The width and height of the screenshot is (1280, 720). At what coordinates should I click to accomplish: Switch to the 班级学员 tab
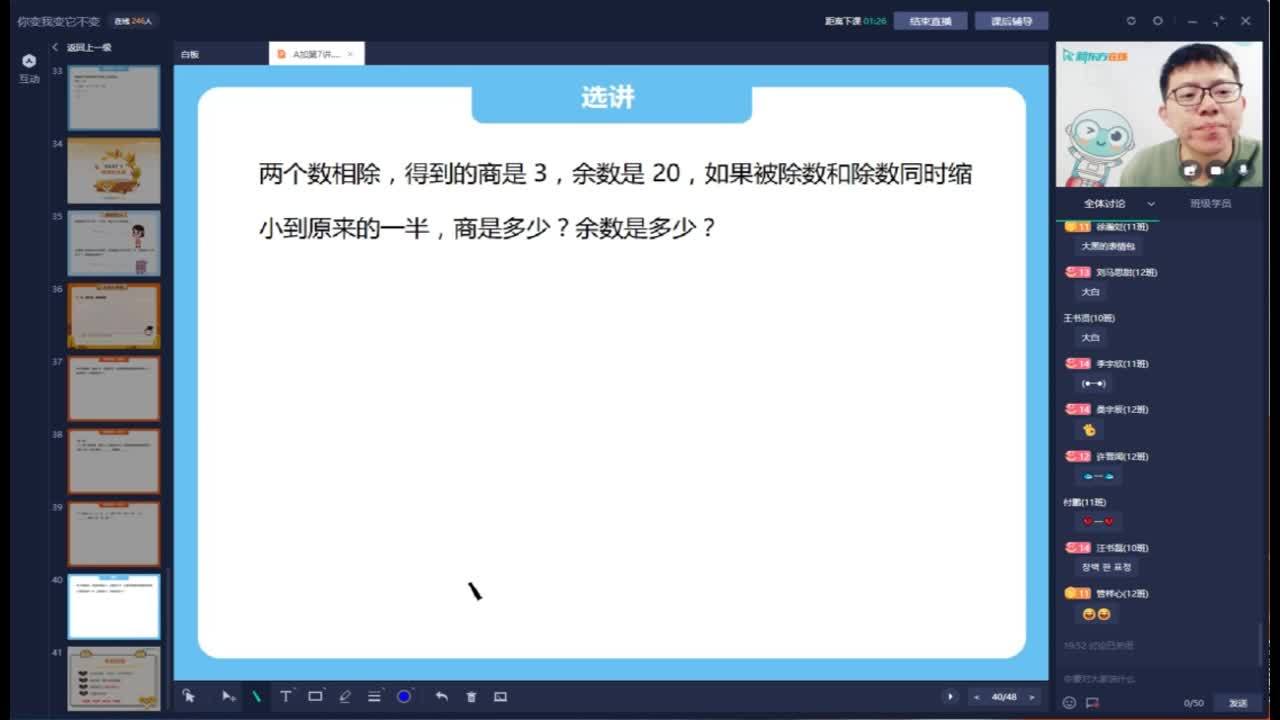tap(1209, 202)
